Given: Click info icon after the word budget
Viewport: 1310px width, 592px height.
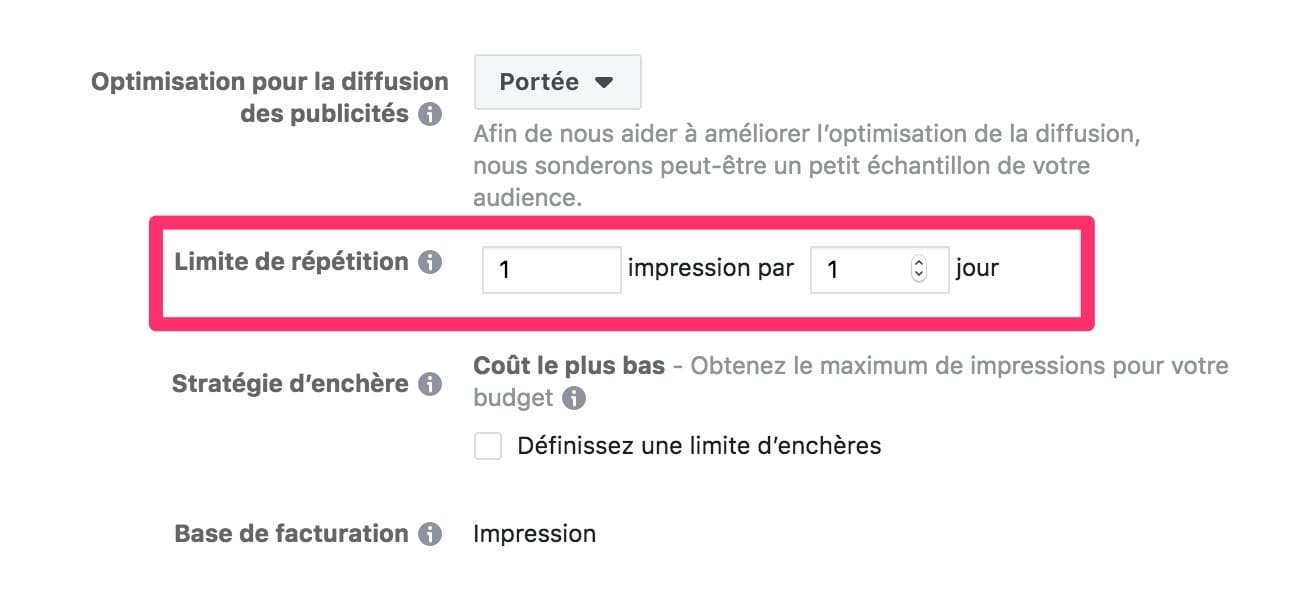Looking at the screenshot, I should [574, 398].
